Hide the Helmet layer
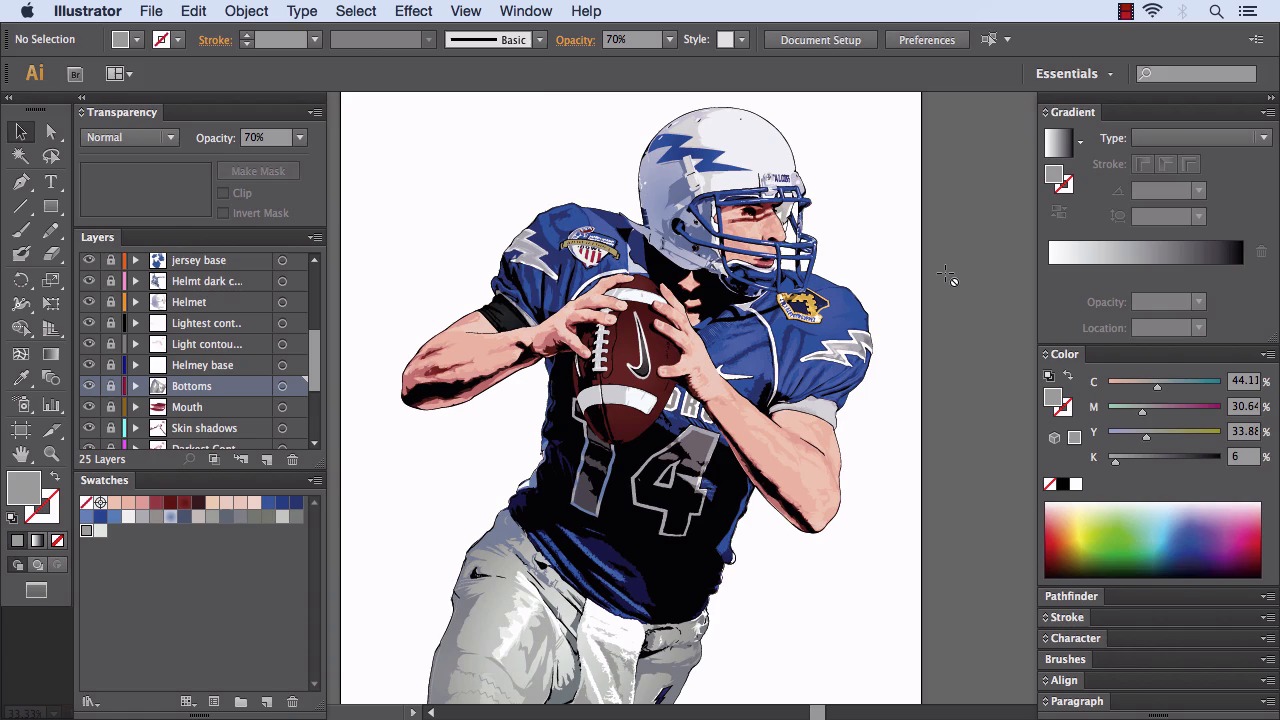 tap(89, 302)
